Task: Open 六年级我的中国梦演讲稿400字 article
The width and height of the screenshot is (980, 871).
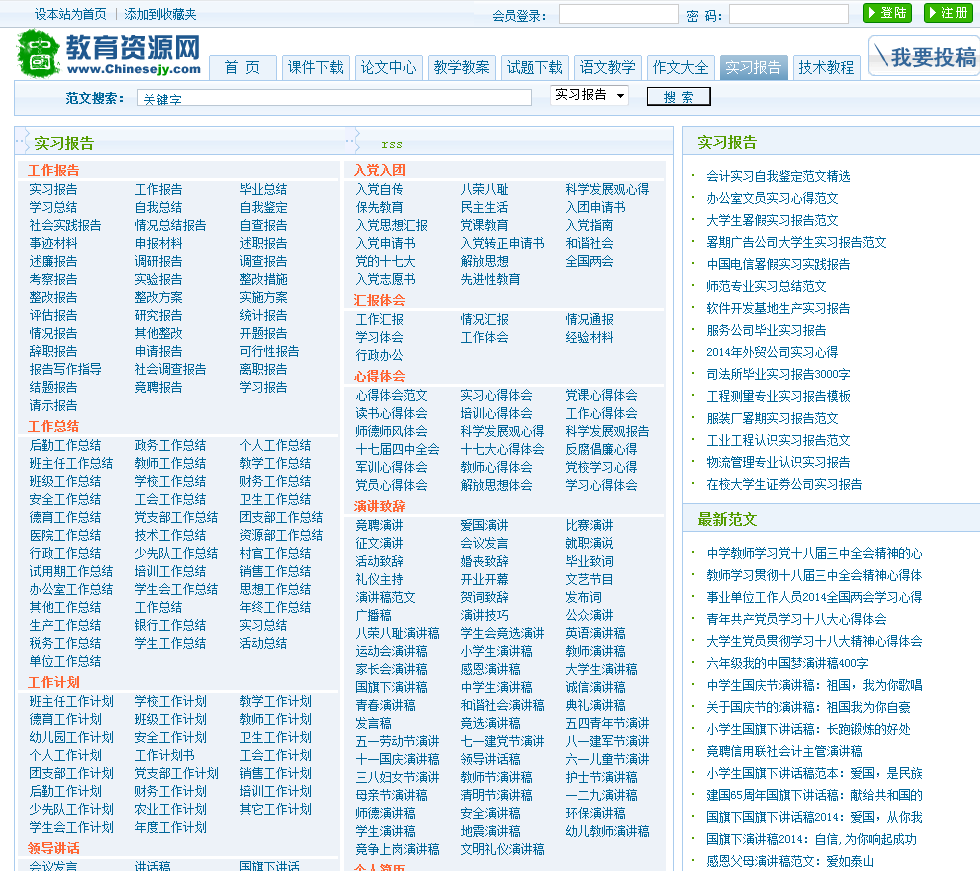Action: (787, 664)
